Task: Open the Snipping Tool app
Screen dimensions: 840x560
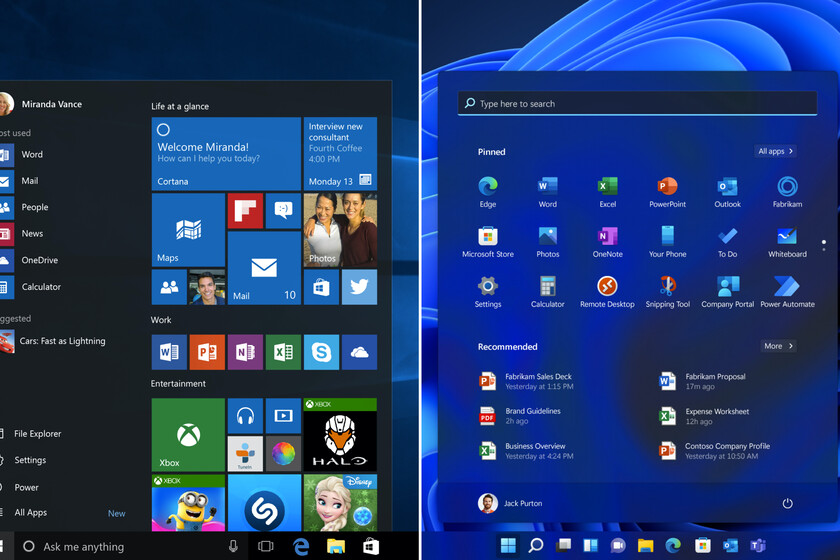Action: pos(667,288)
